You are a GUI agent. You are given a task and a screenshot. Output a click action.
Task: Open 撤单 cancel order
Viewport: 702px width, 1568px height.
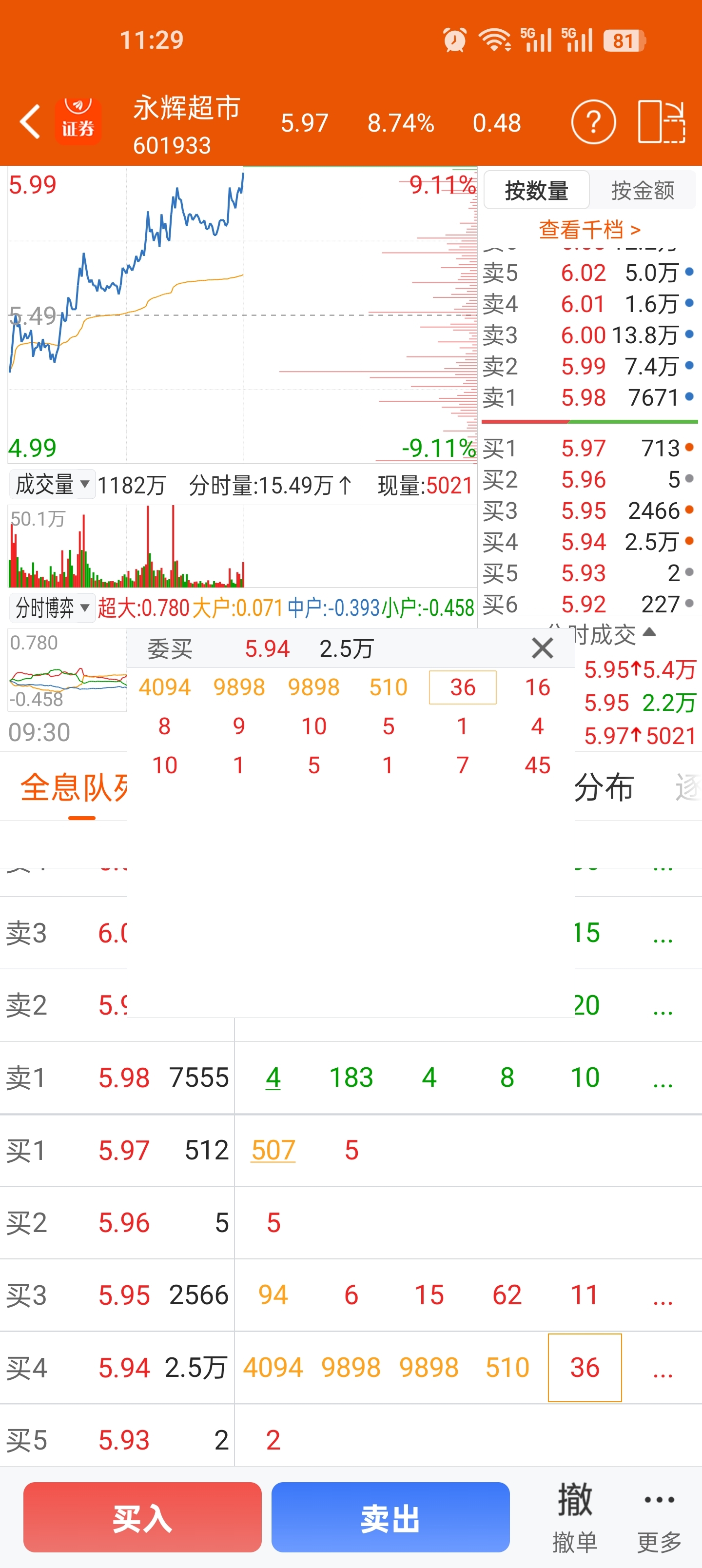coord(574,1517)
